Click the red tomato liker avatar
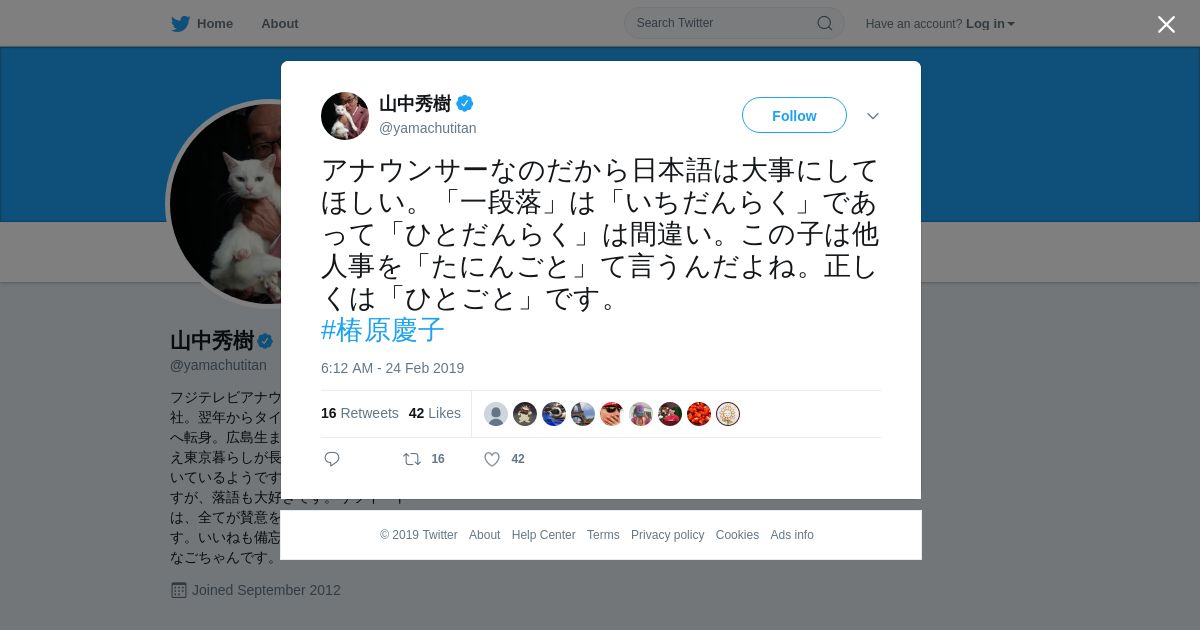 [x=699, y=414]
